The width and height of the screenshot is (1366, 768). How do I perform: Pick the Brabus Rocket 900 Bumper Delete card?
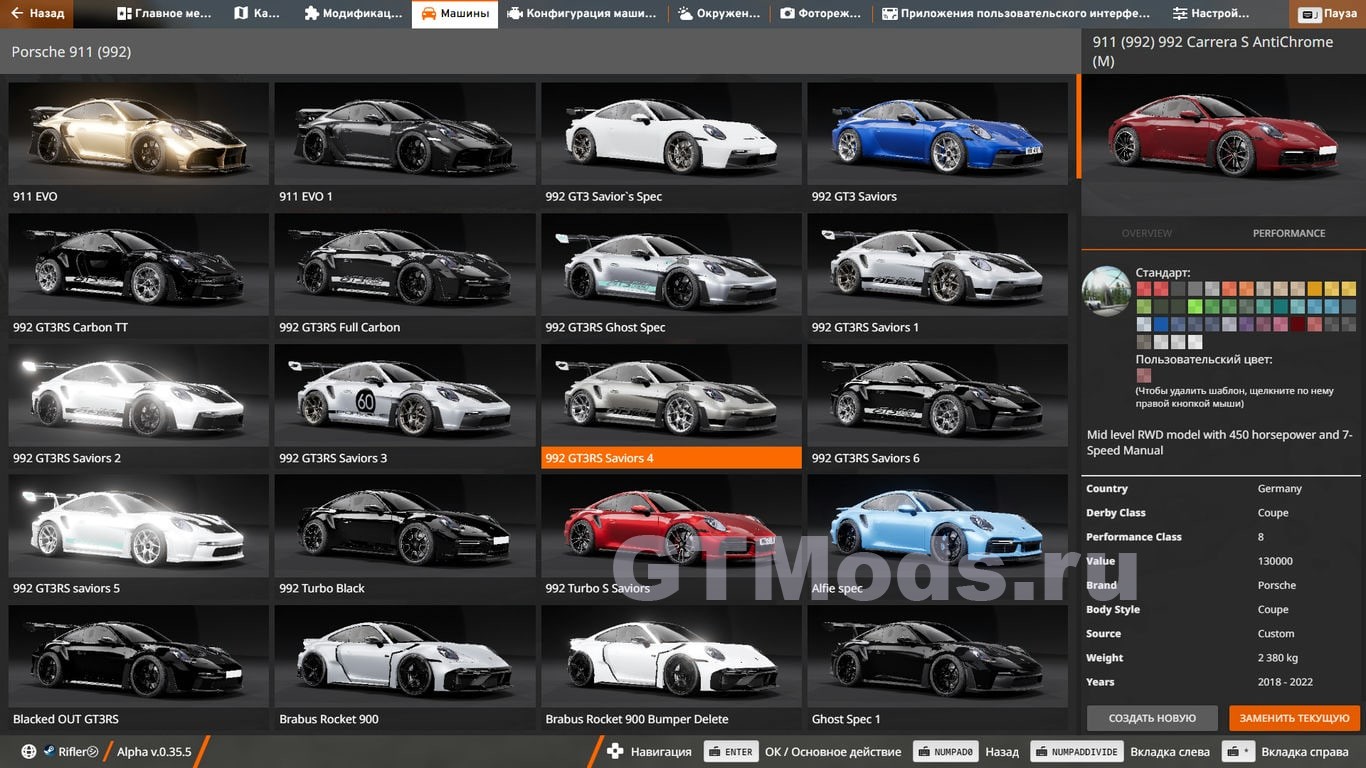pos(671,667)
